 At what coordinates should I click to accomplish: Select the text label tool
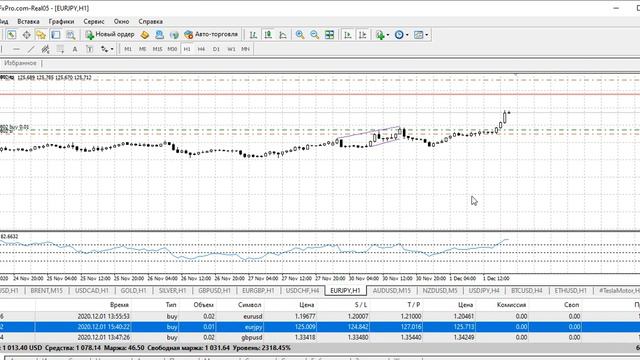coord(89,49)
